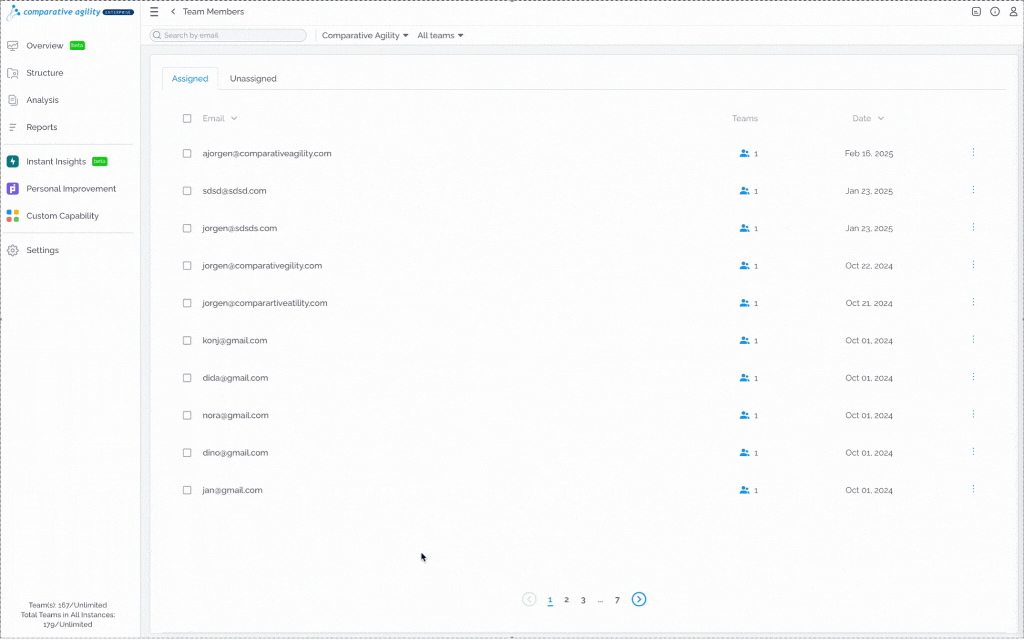The height and width of the screenshot is (640, 1024).
Task: Check the box for sdsd@sdsd.com
Action: point(187,191)
